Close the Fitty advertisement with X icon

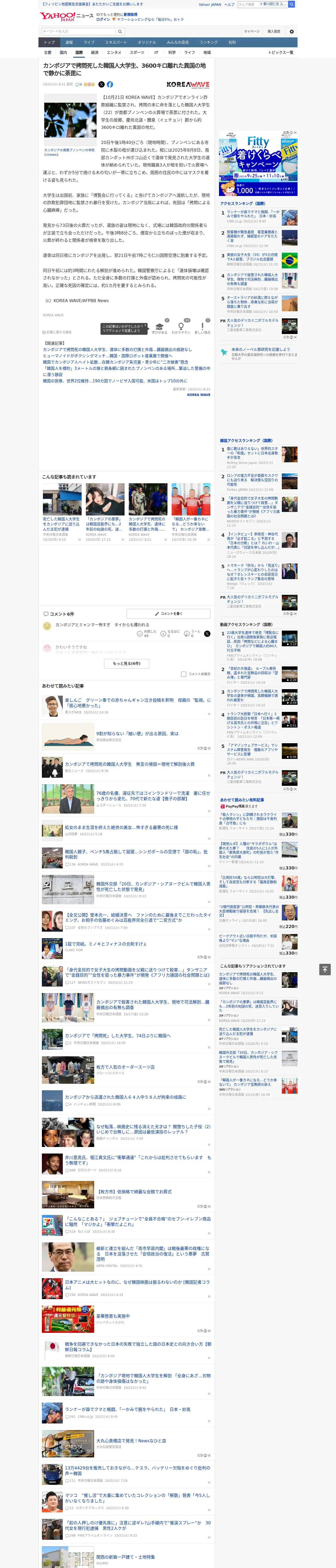[295, 133]
